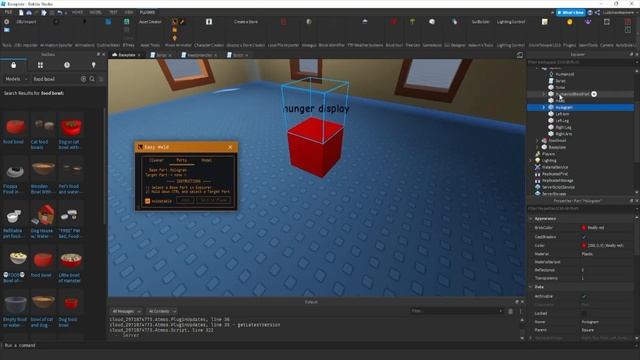Open the Tree Gen plugin icon

412,22
